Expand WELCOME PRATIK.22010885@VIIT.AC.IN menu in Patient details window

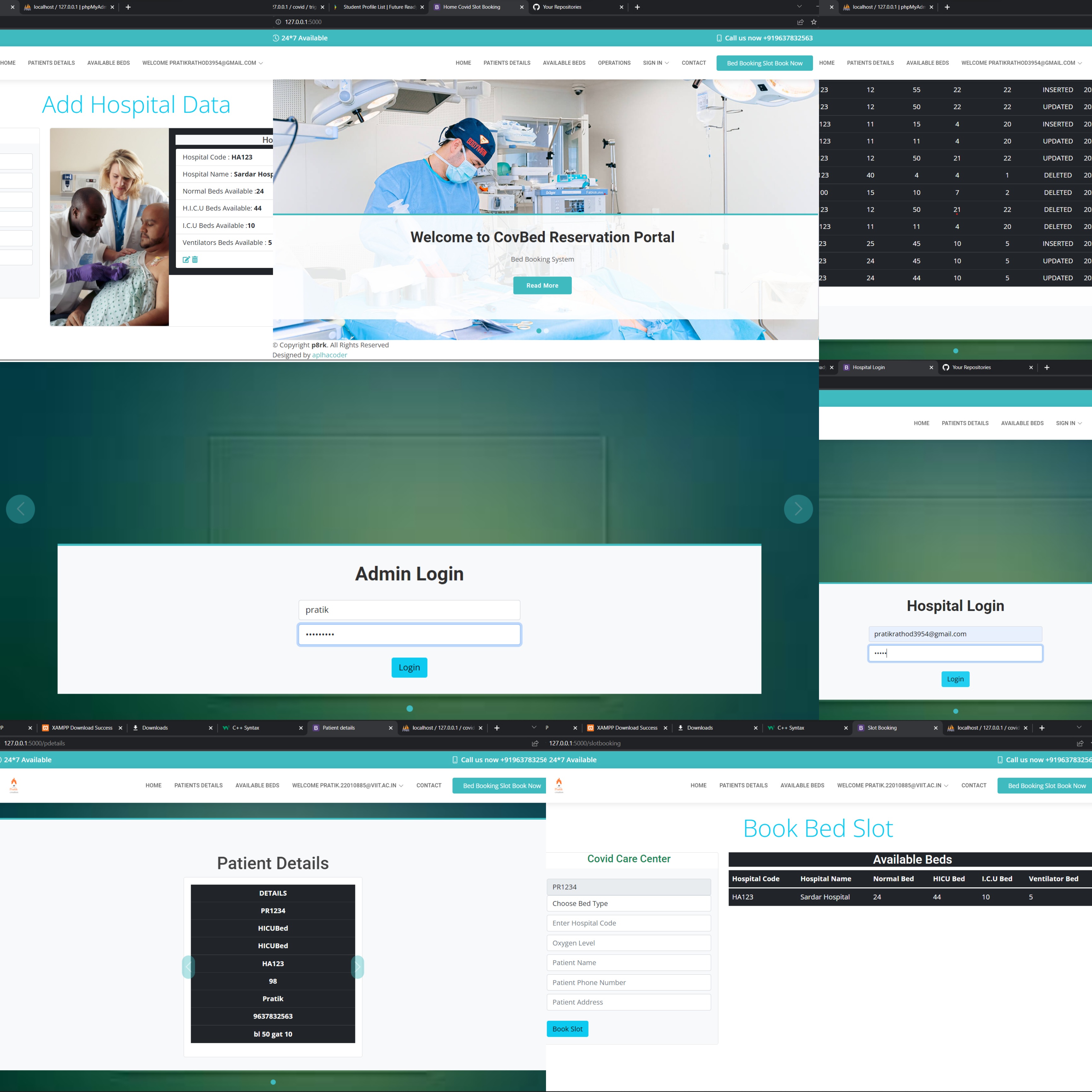348,786
